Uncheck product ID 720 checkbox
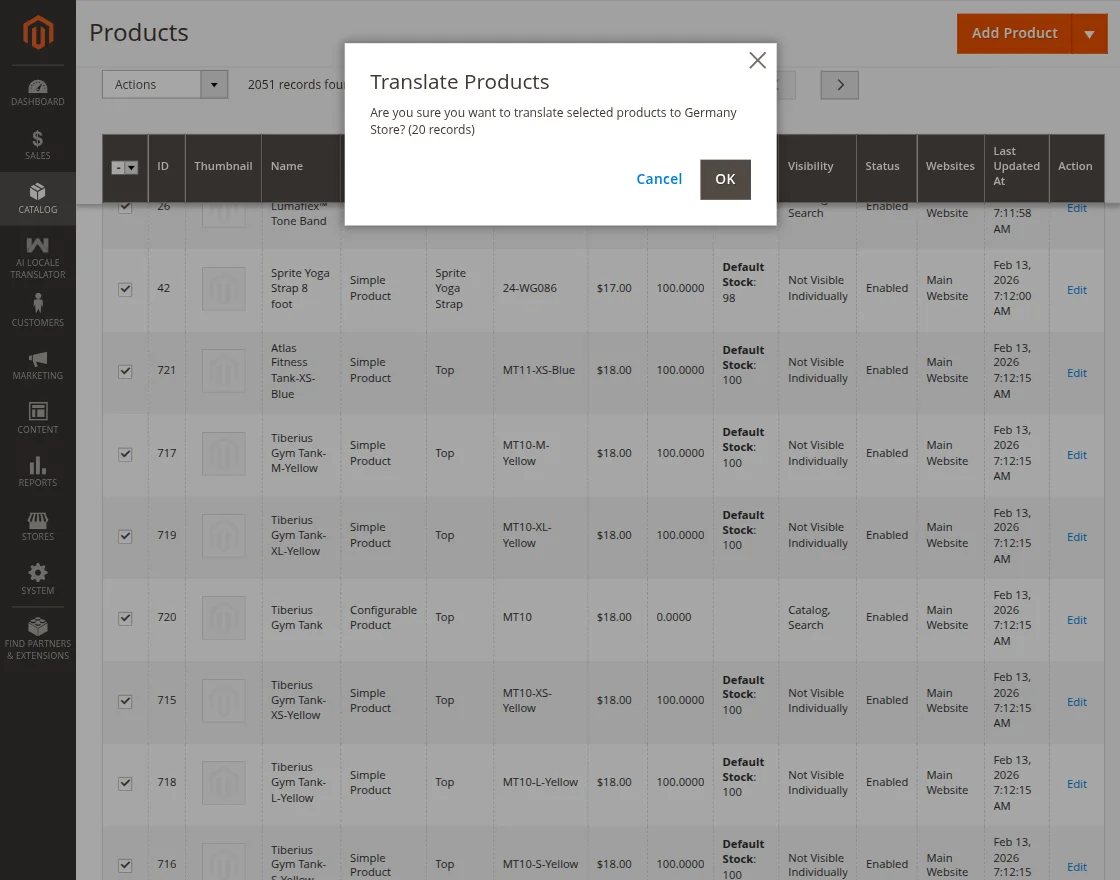The image size is (1120, 880). (x=125, y=619)
